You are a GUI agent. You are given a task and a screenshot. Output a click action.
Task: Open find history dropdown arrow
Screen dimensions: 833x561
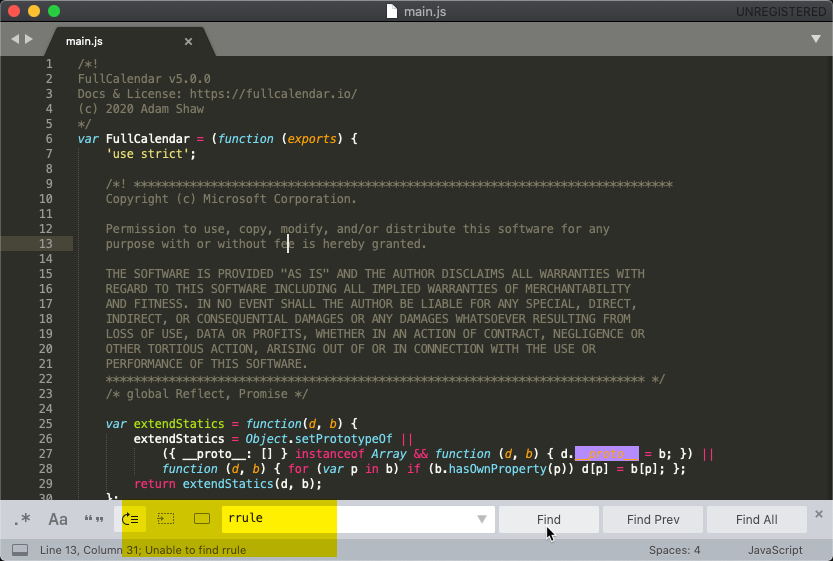click(482, 519)
